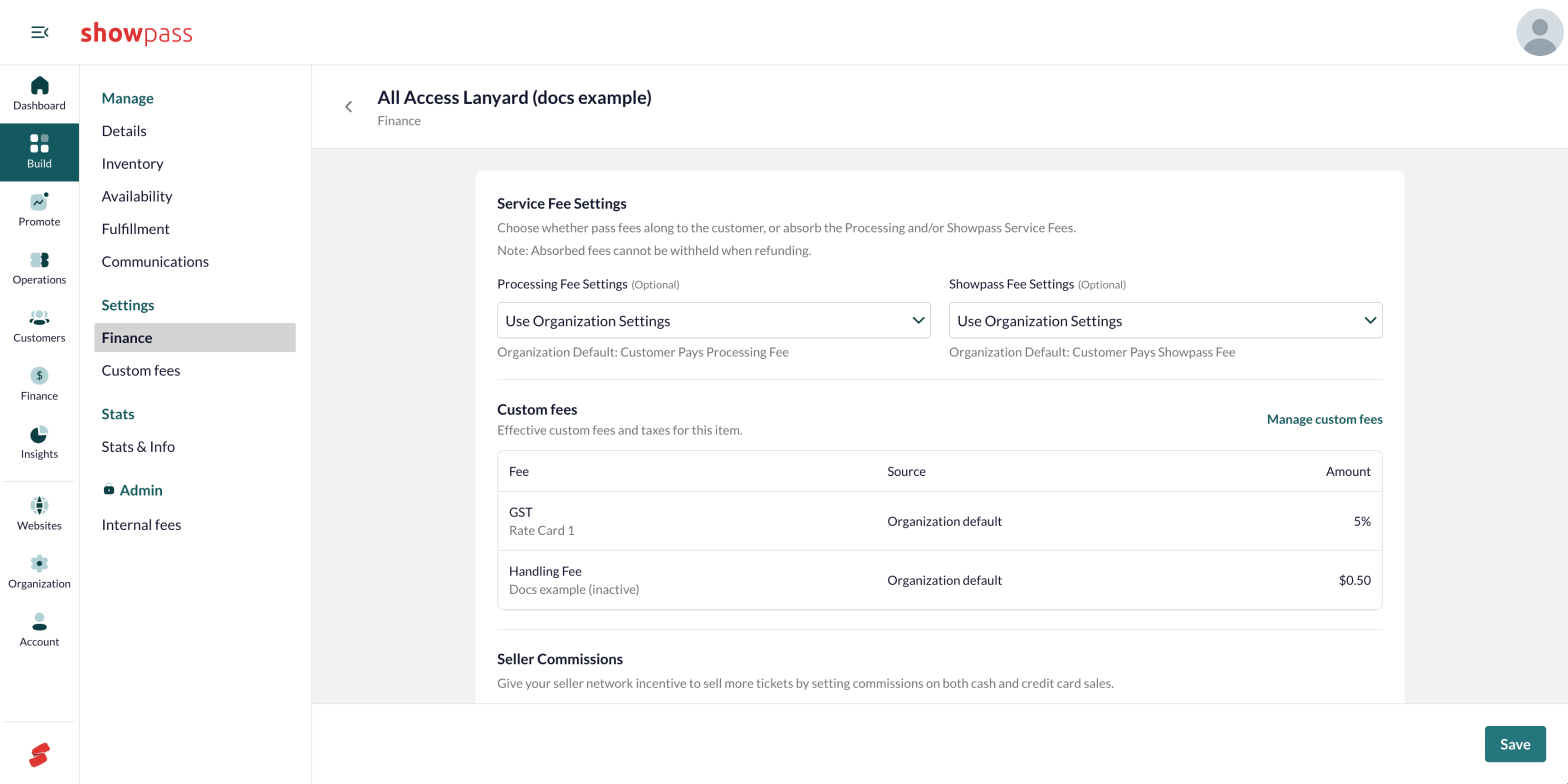Open the Build section
Viewport: 1568px width, 784px height.
[39, 152]
